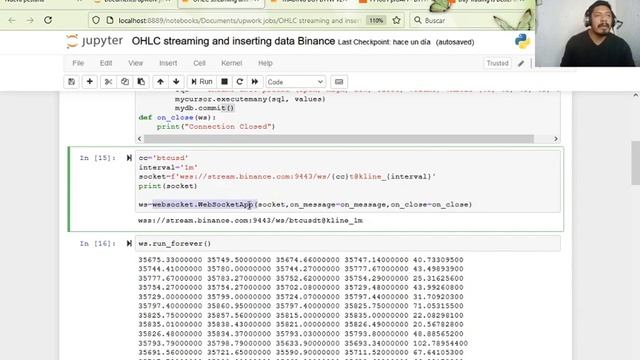
Task: Click def on_close(ws) line
Action: tap(178, 118)
